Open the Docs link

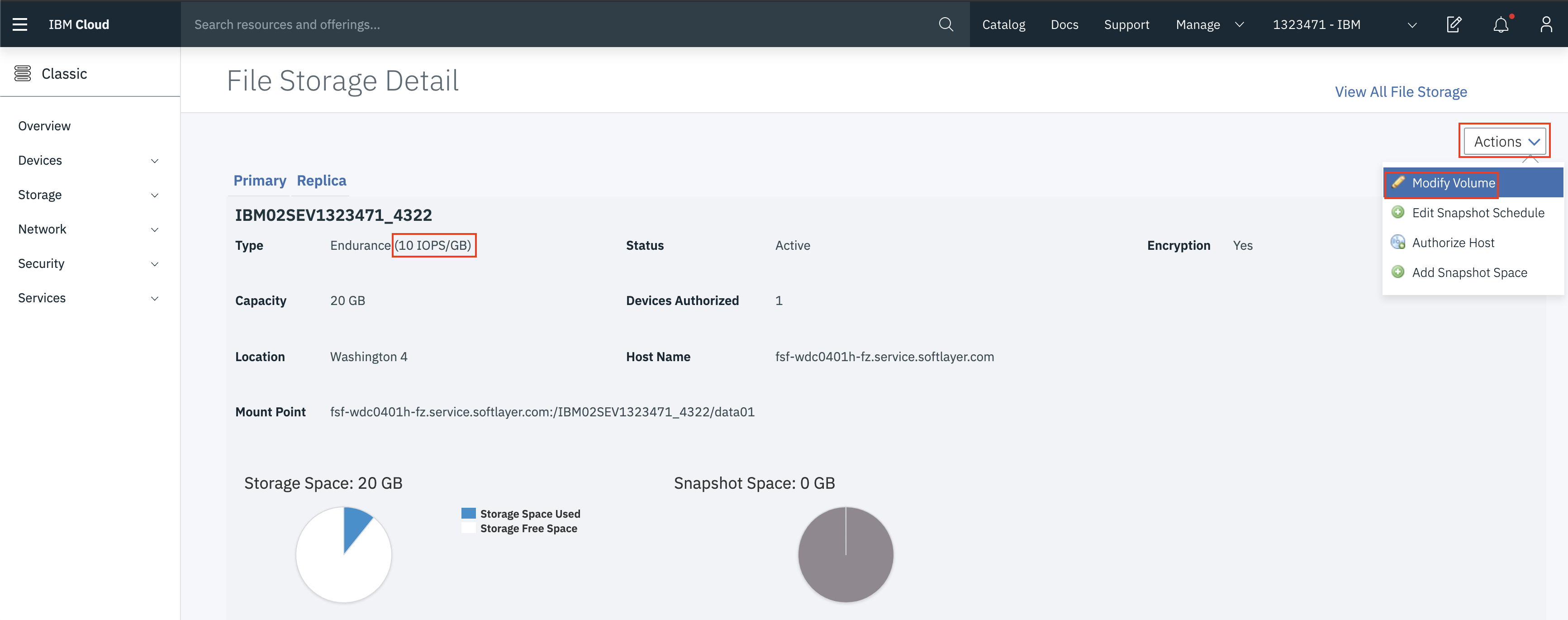1064,24
